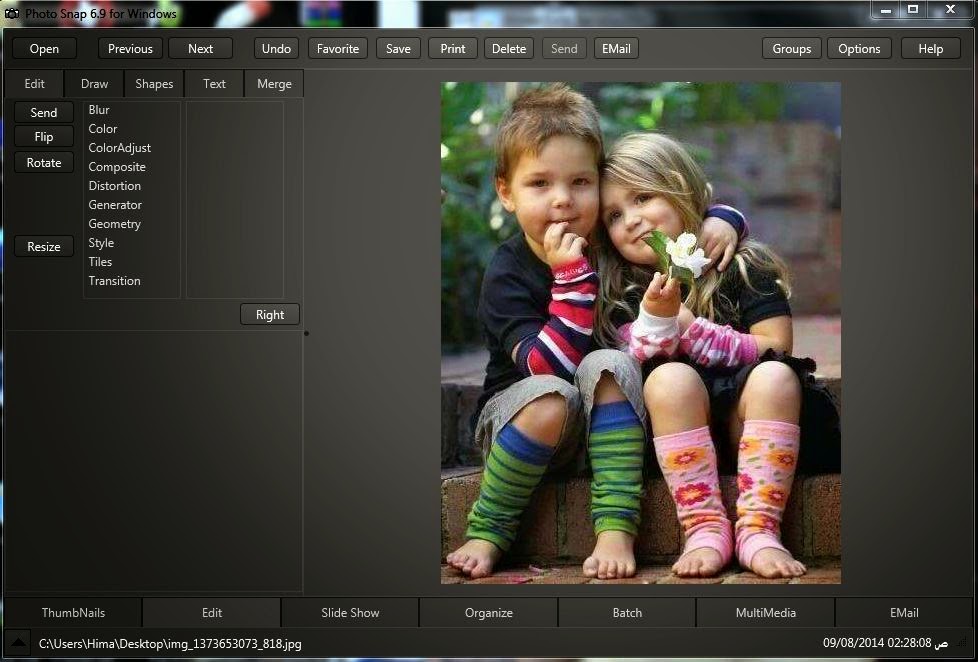Open the Organize bottom tab
The width and height of the screenshot is (978, 662).
(x=488, y=613)
